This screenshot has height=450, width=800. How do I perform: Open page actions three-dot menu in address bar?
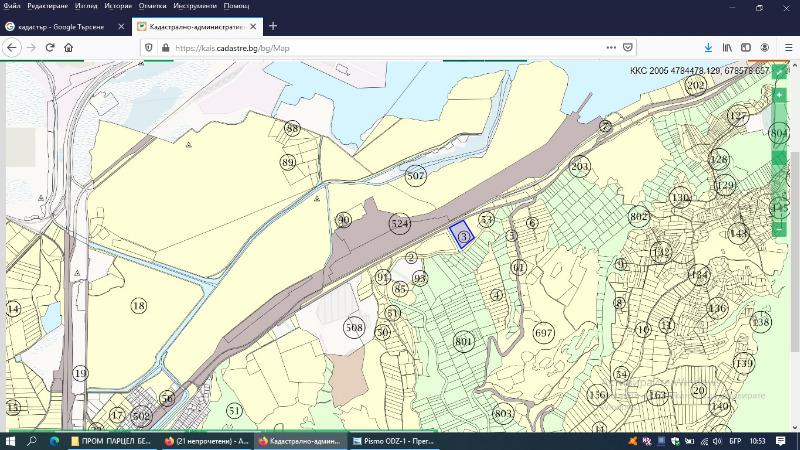[x=611, y=47]
